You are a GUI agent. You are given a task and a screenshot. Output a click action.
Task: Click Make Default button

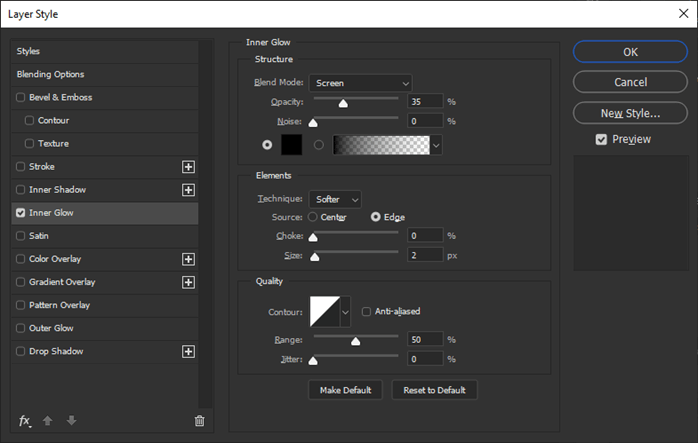[x=345, y=390]
